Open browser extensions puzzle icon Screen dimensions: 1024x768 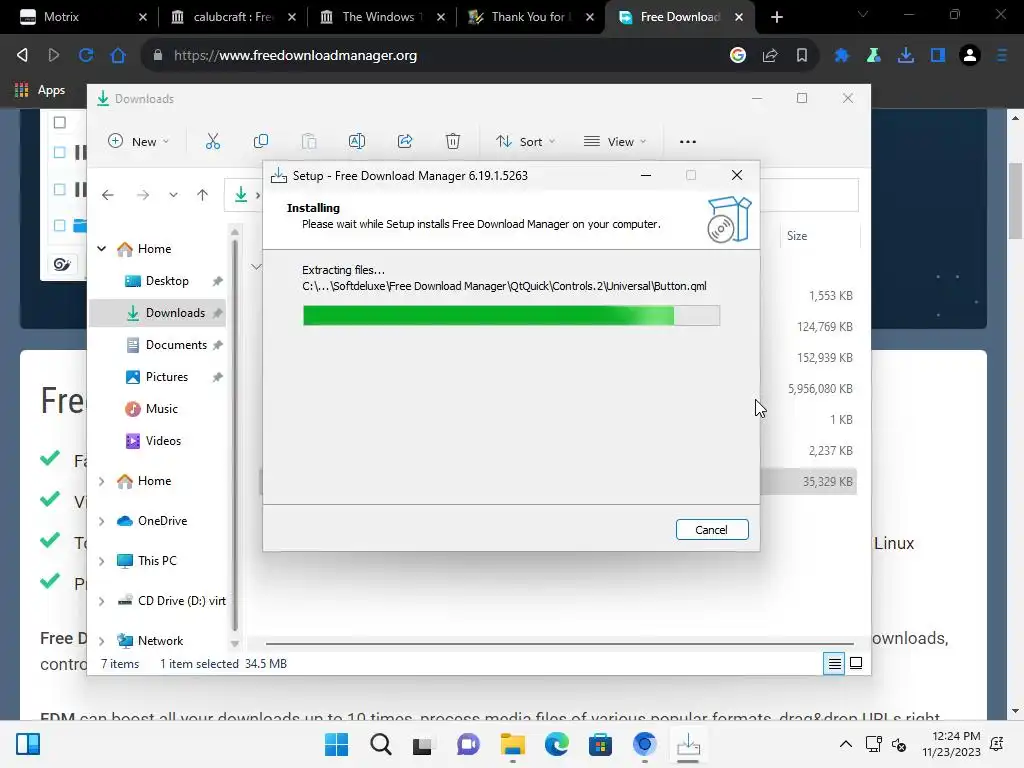(x=841, y=56)
